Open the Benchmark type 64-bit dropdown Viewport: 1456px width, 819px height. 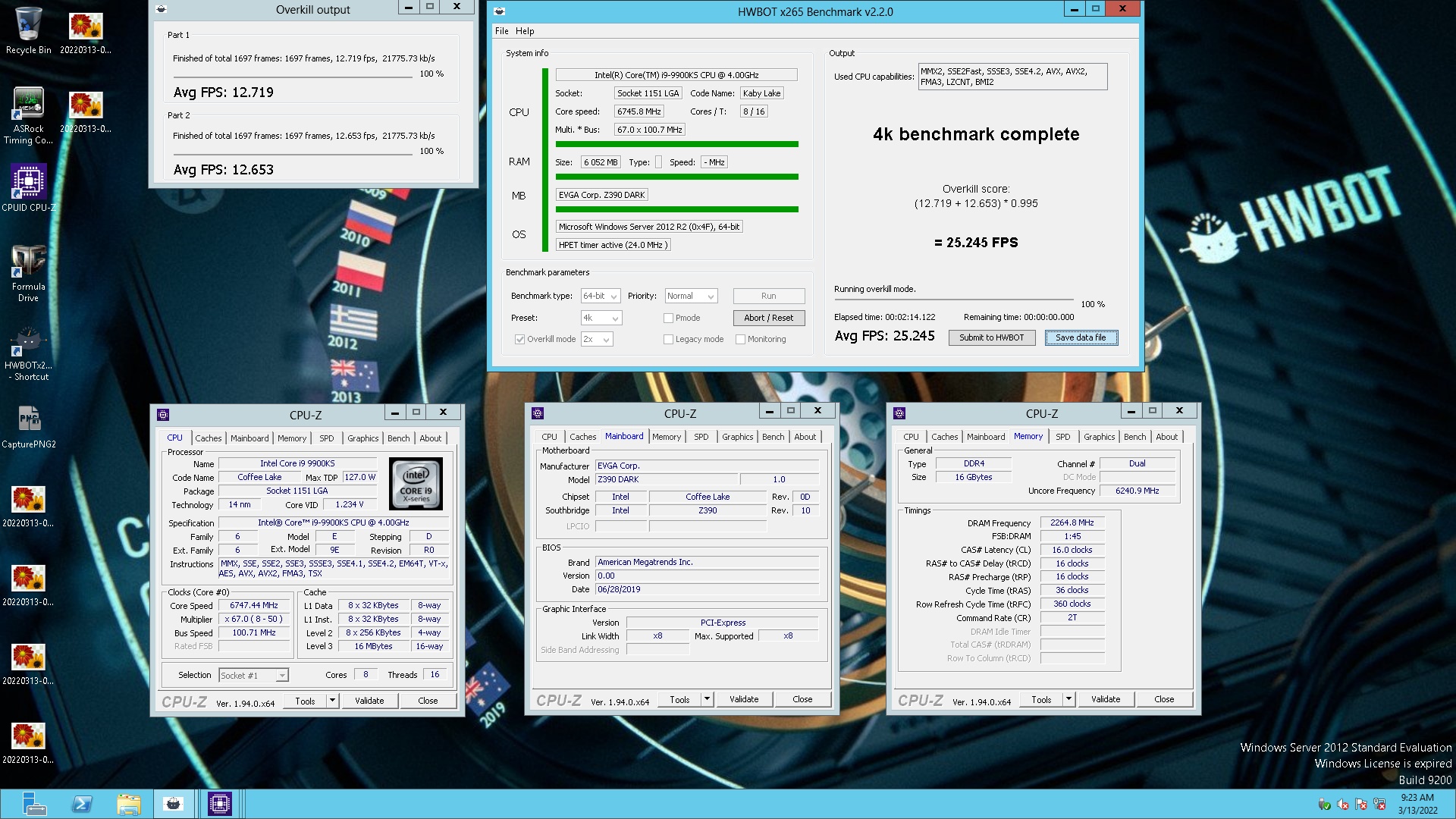click(x=601, y=296)
